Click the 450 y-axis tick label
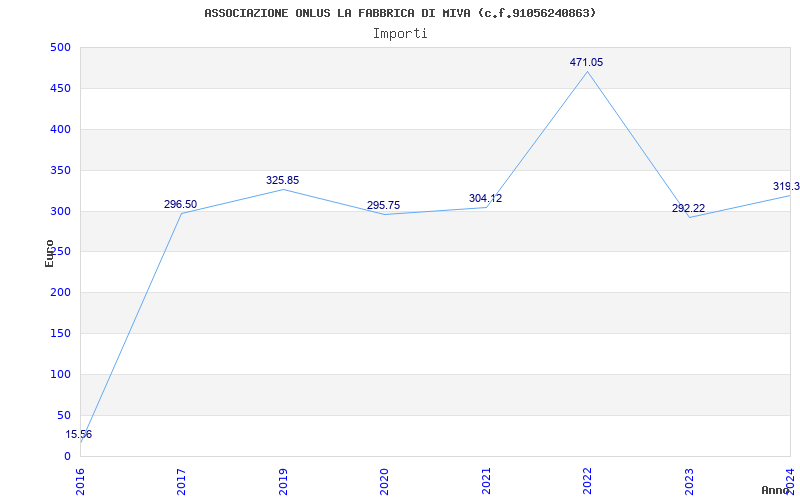 click(x=60, y=89)
